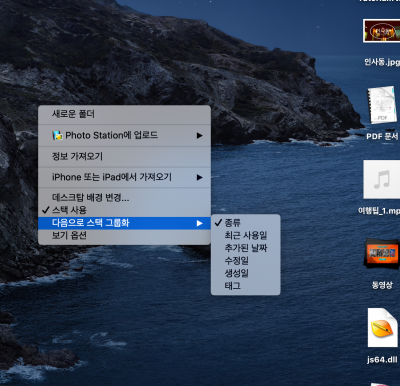The width and height of the screenshot is (400, 386).
Task: Click the Photo Station icon in menu
Action: point(57,135)
